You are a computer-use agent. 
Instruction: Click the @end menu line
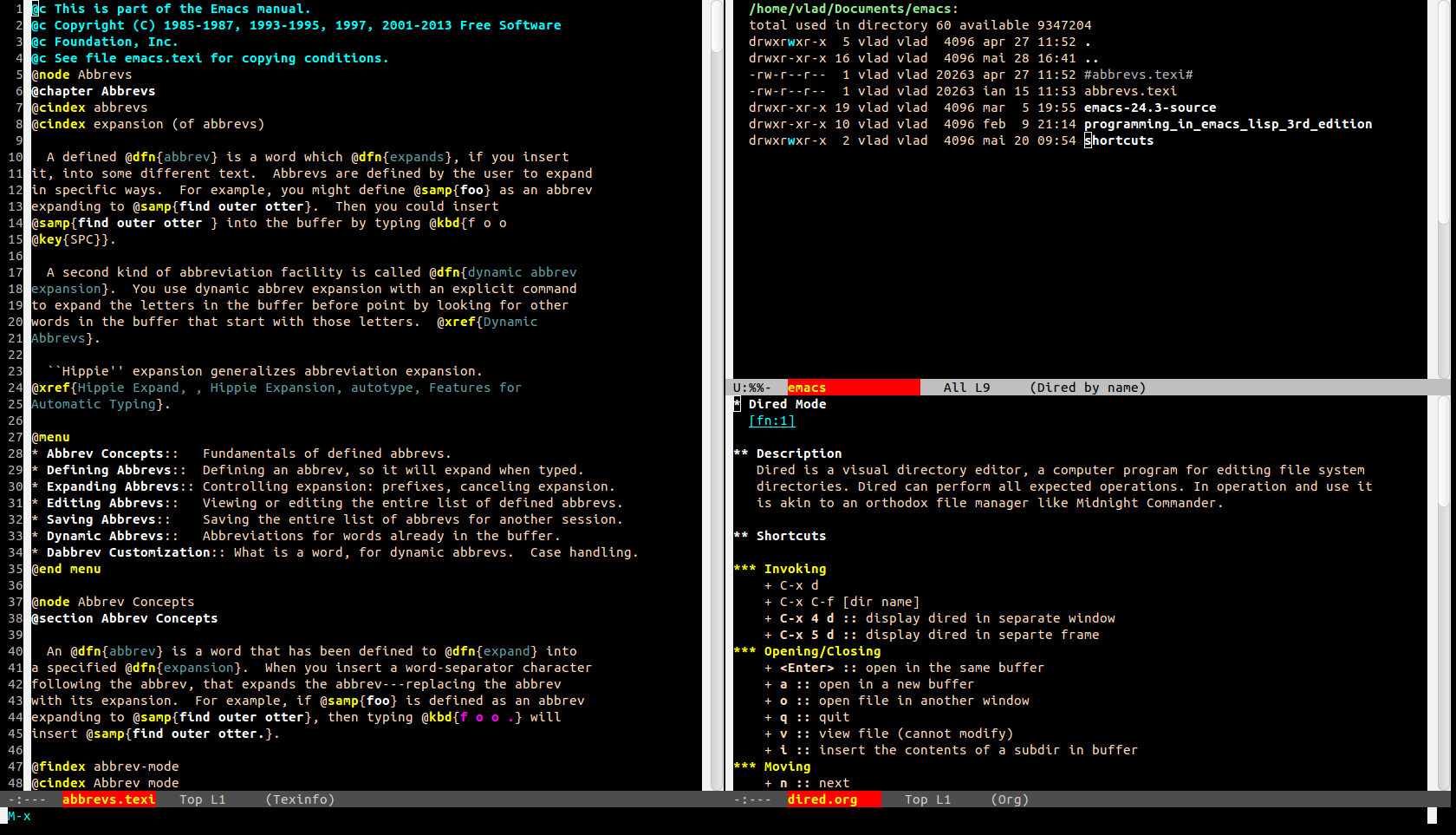click(66, 569)
